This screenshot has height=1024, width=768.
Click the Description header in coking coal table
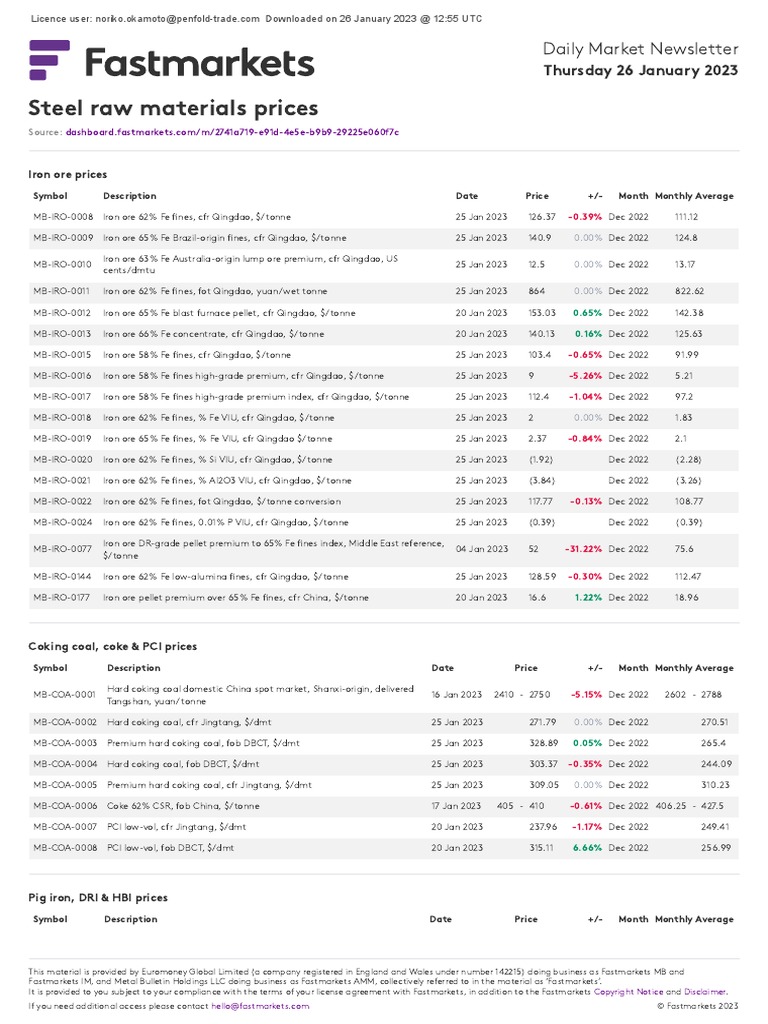[x=133, y=668]
